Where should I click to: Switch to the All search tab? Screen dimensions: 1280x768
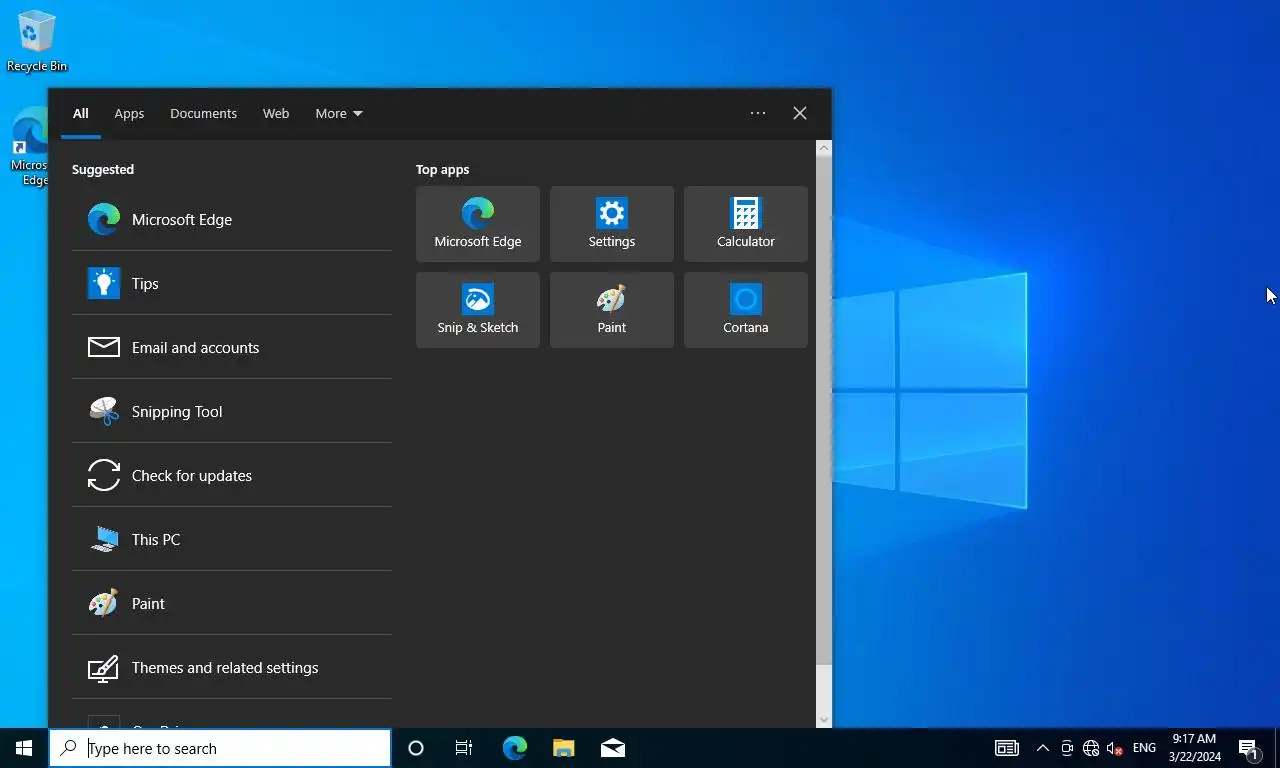click(x=81, y=113)
